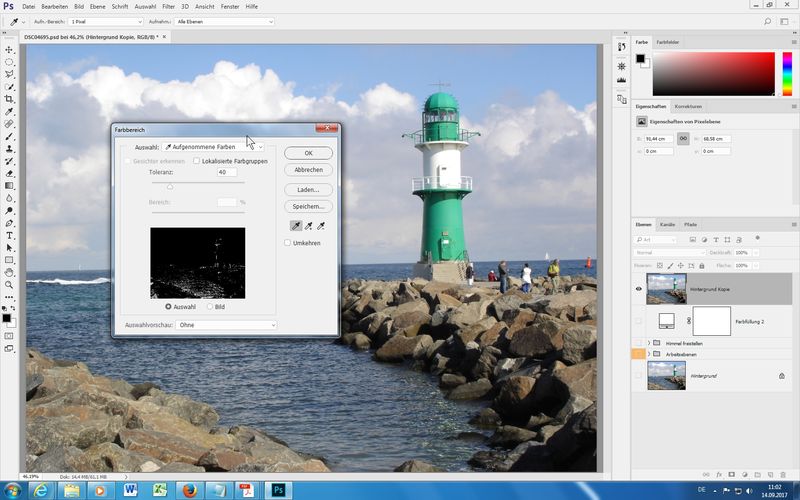Check Lokalisierte Farbgruppen option
The width and height of the screenshot is (800, 500).
coord(197,160)
